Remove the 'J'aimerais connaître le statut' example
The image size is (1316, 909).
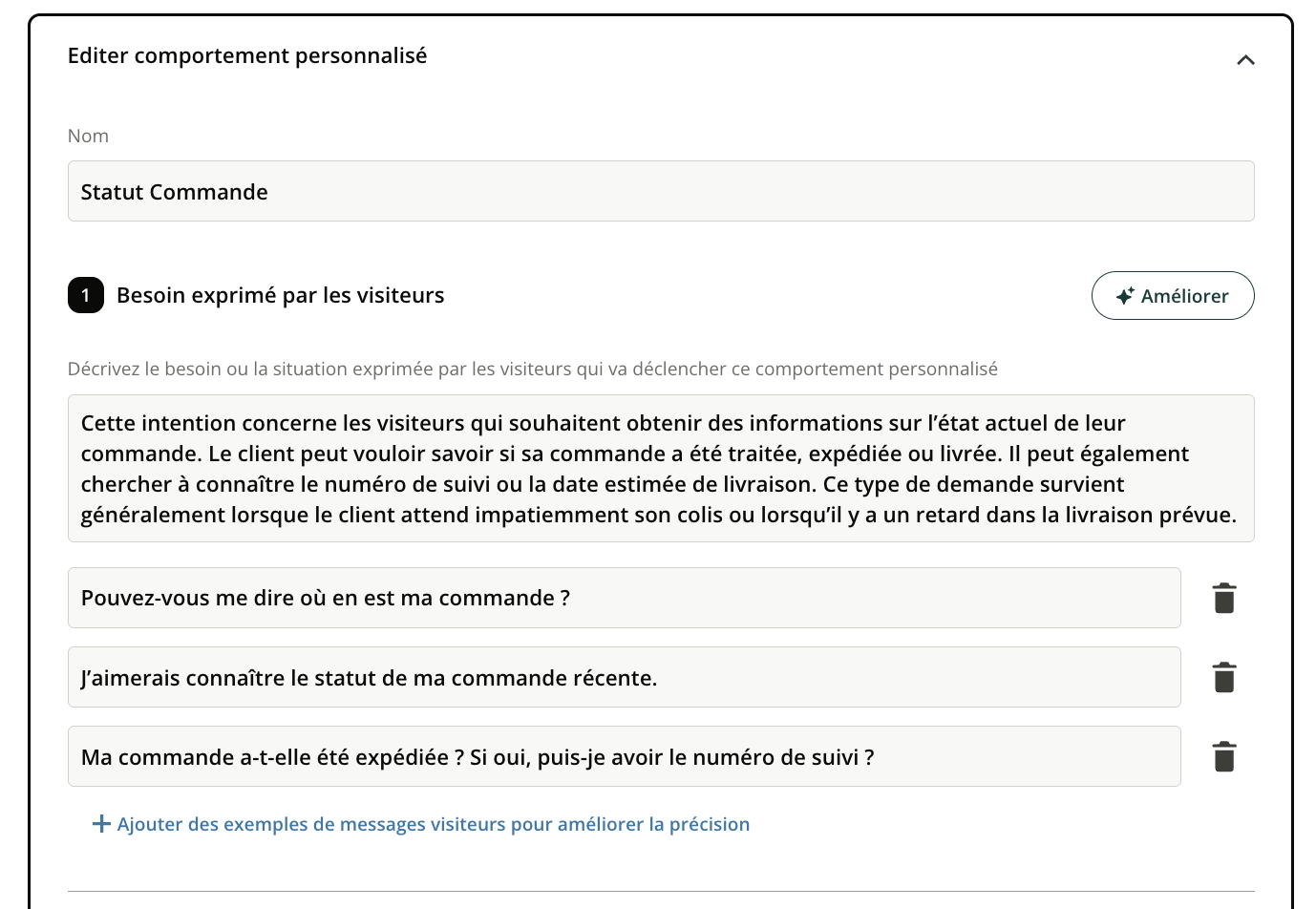(x=1224, y=678)
